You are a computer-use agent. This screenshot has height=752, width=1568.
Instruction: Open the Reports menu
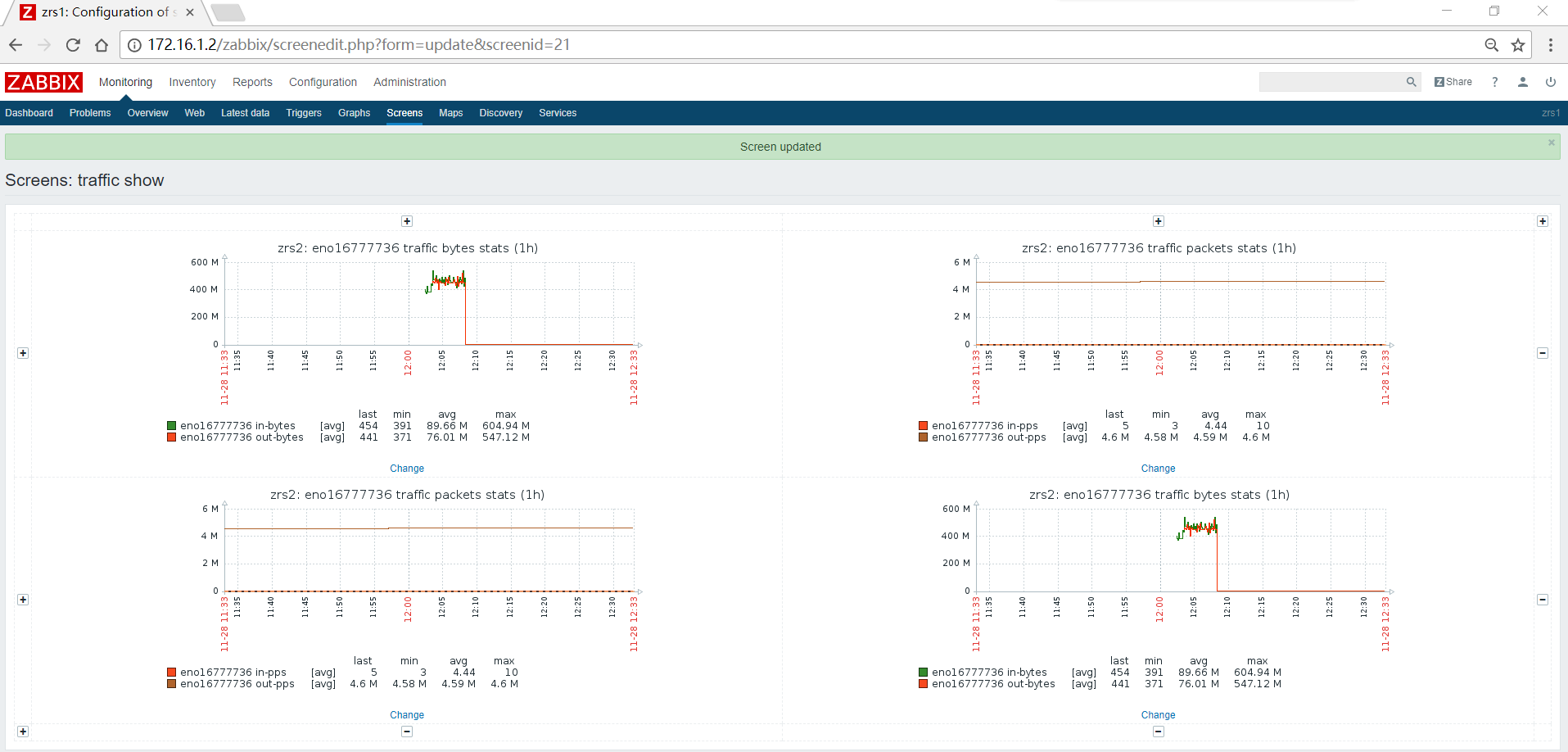pos(252,82)
